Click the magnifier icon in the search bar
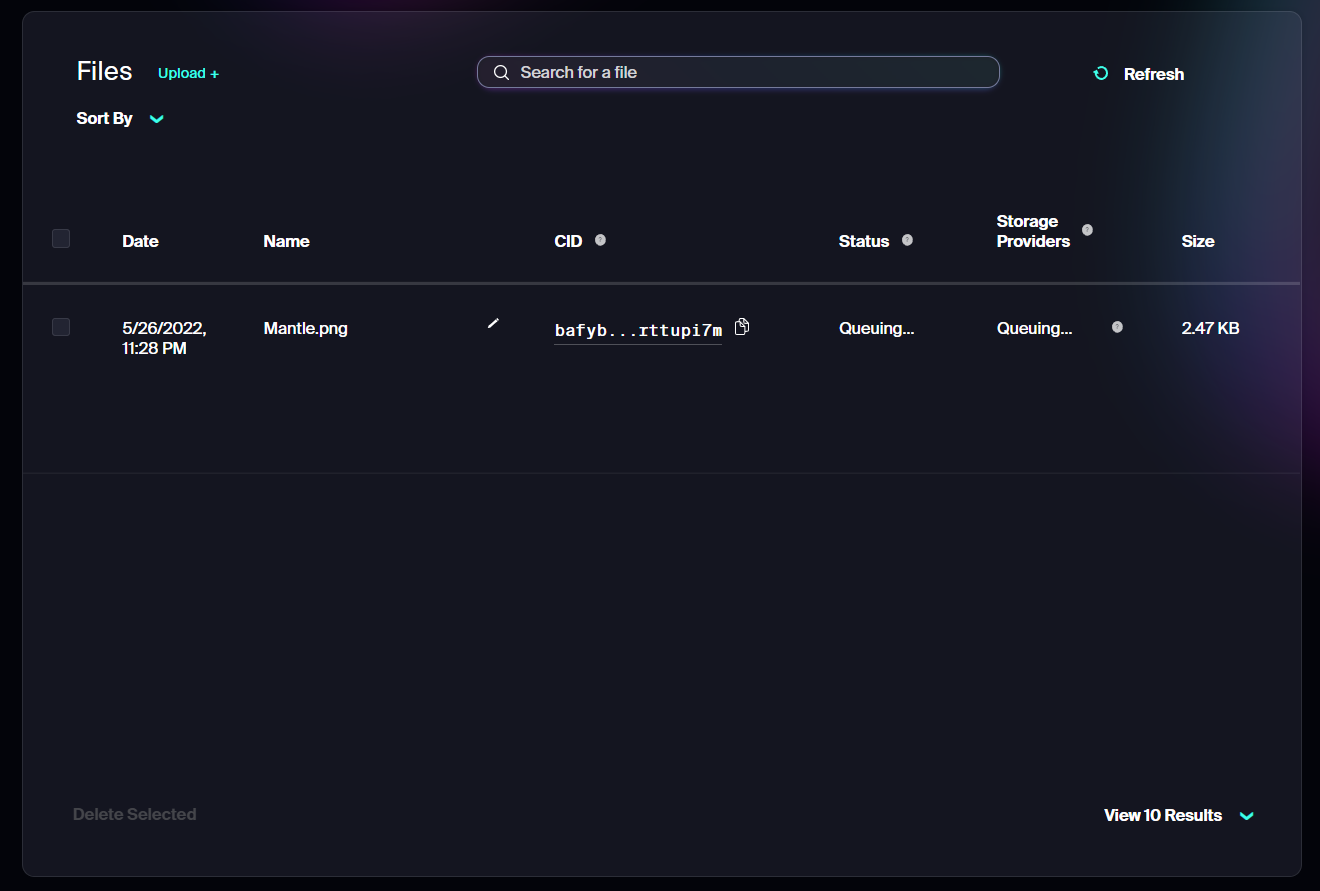Screen dimensions: 1320x891 click(501, 73)
